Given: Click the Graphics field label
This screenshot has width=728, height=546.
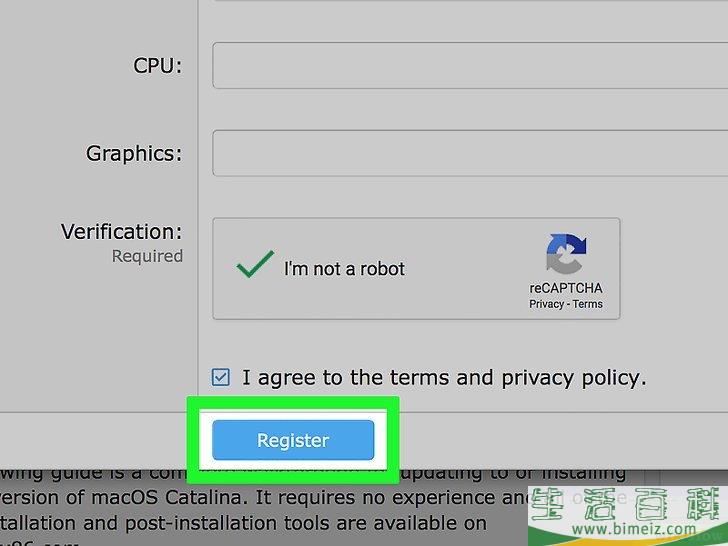Looking at the screenshot, I should pyautogui.click(x=134, y=154).
